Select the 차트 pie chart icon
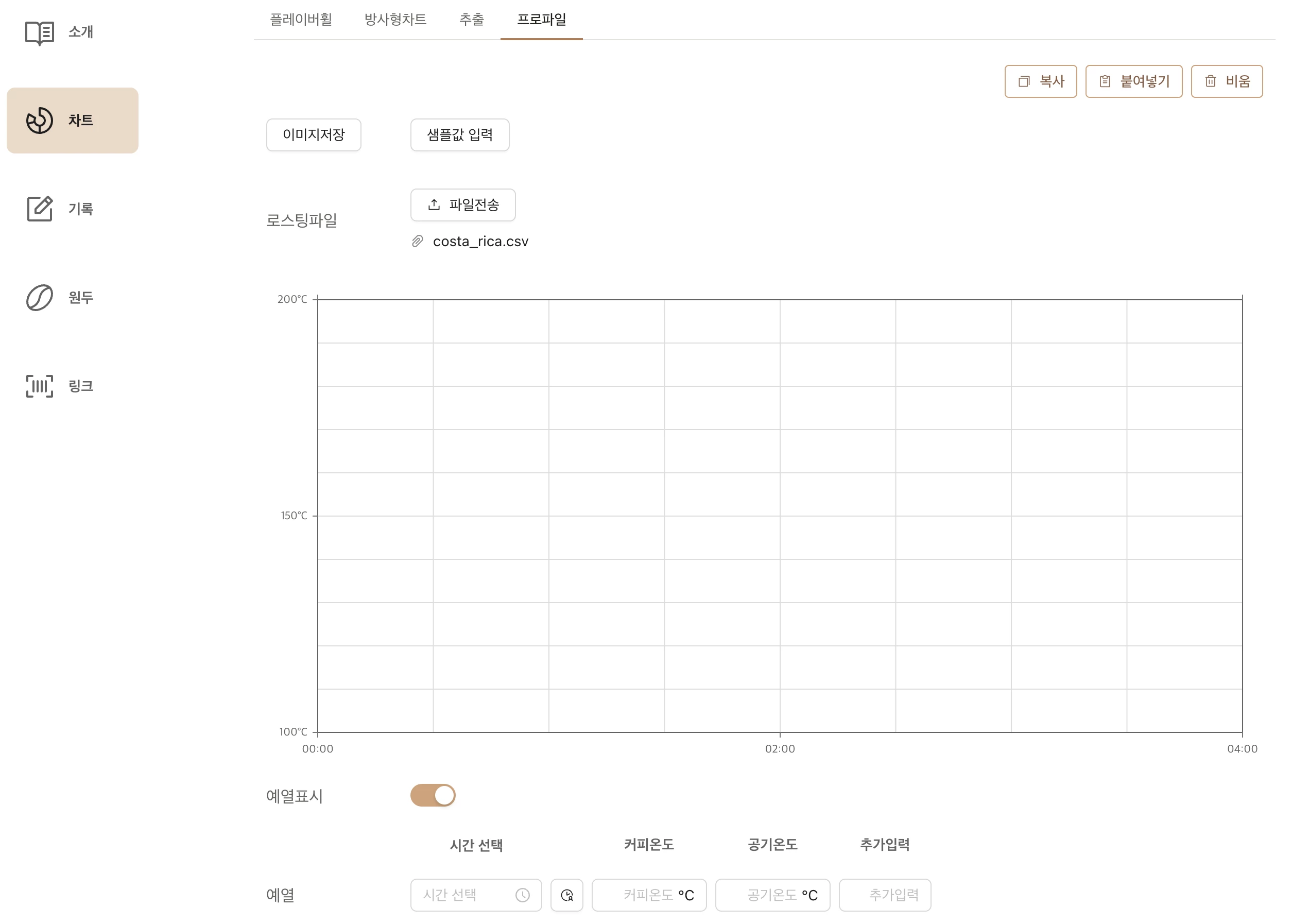 tap(39, 121)
